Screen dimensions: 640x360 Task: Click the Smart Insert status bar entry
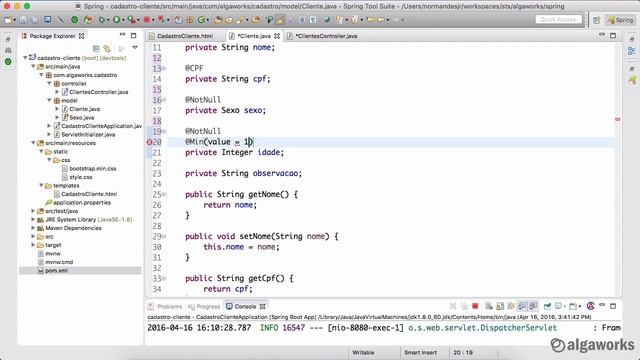[x=420, y=352]
